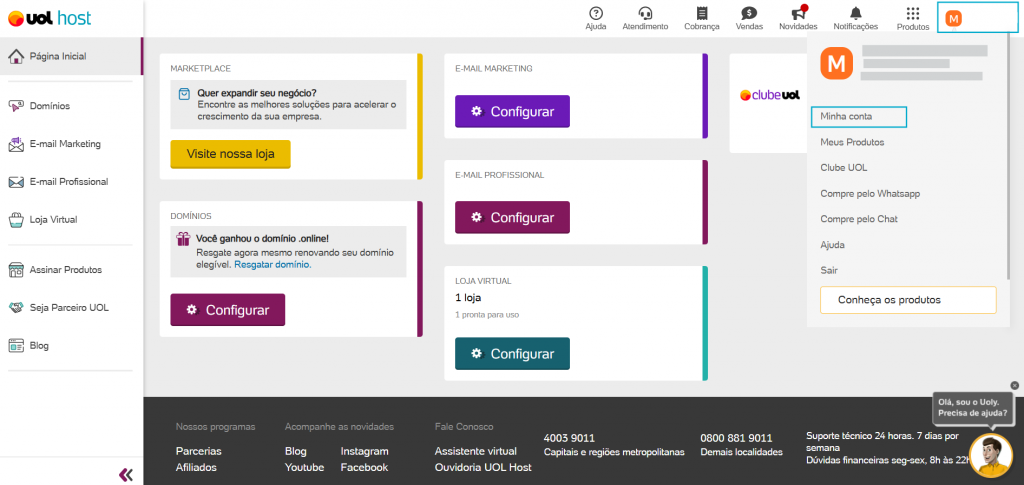Open the Parcerias footer link
This screenshot has width=1024, height=485.
[x=199, y=451]
